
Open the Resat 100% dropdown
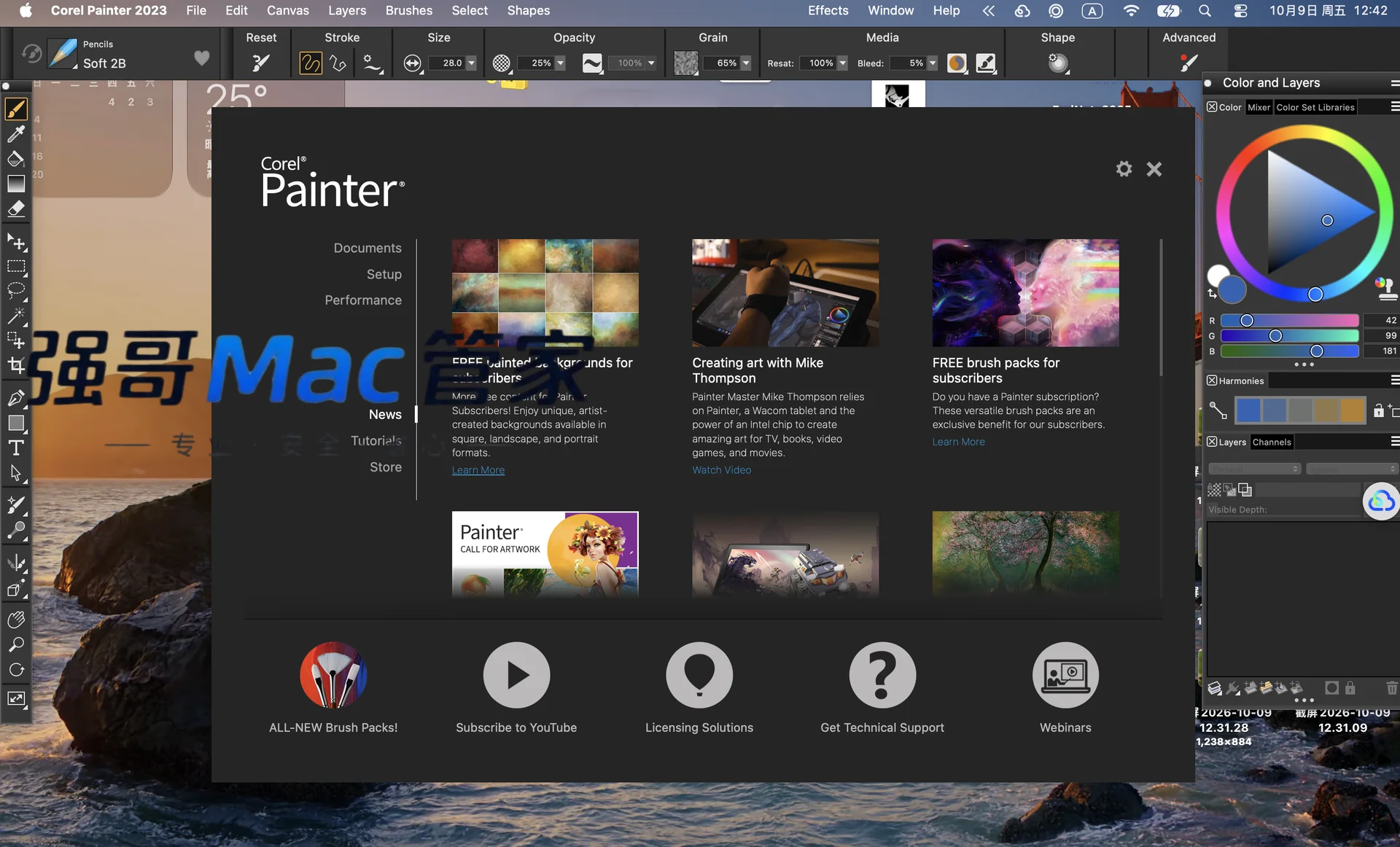(x=842, y=63)
